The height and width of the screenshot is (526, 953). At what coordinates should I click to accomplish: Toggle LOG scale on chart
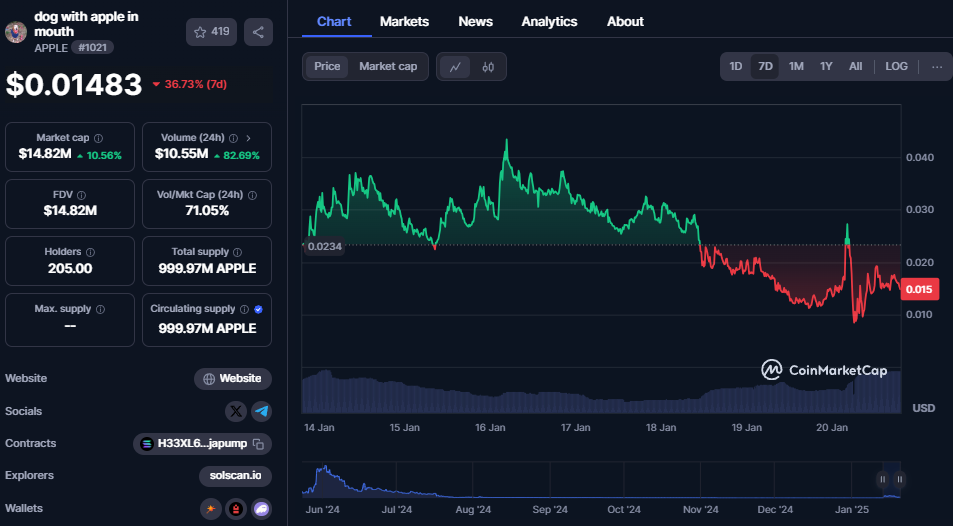[x=896, y=66]
